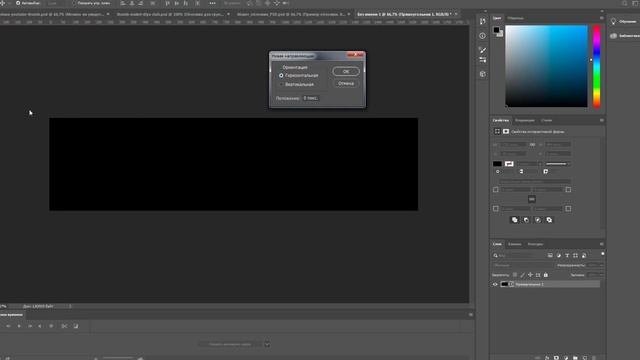Filter layers by pixel layers icon
The height and width of the screenshot is (360, 640).
[x=550, y=256]
